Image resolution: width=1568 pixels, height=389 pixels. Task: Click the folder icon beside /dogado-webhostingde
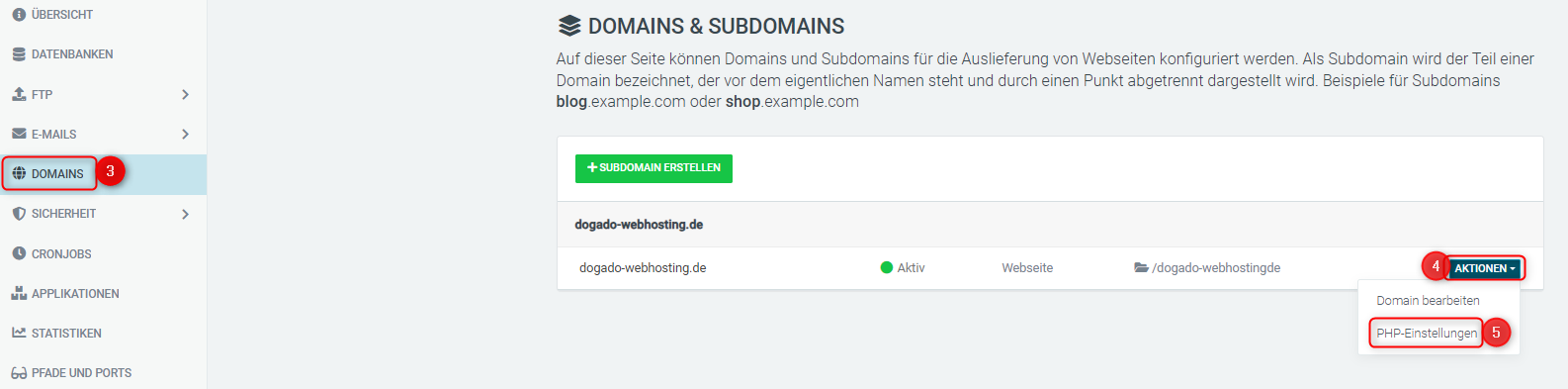tap(1141, 267)
